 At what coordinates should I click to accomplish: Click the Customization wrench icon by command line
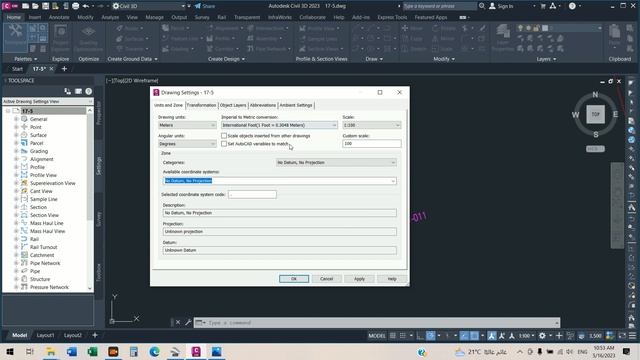(188, 322)
